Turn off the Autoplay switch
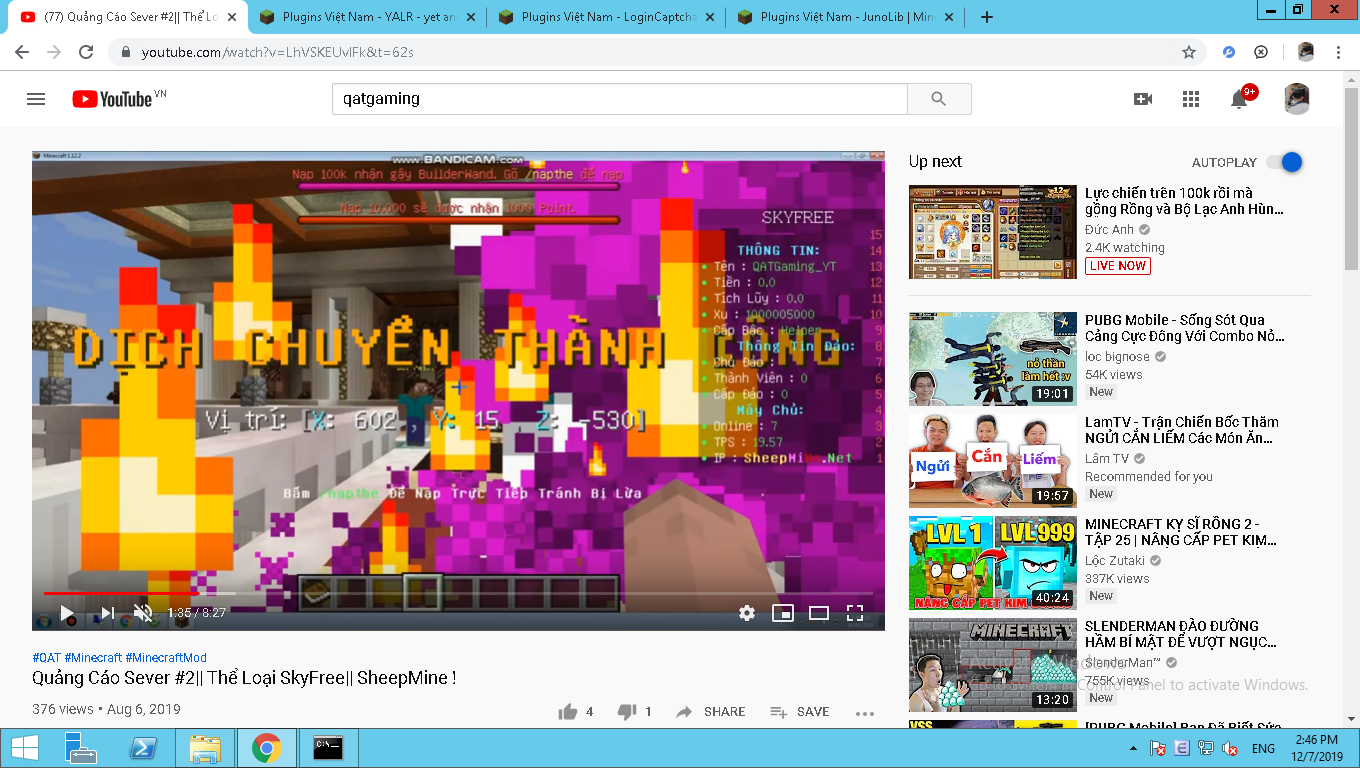1360x768 pixels. (1284, 162)
